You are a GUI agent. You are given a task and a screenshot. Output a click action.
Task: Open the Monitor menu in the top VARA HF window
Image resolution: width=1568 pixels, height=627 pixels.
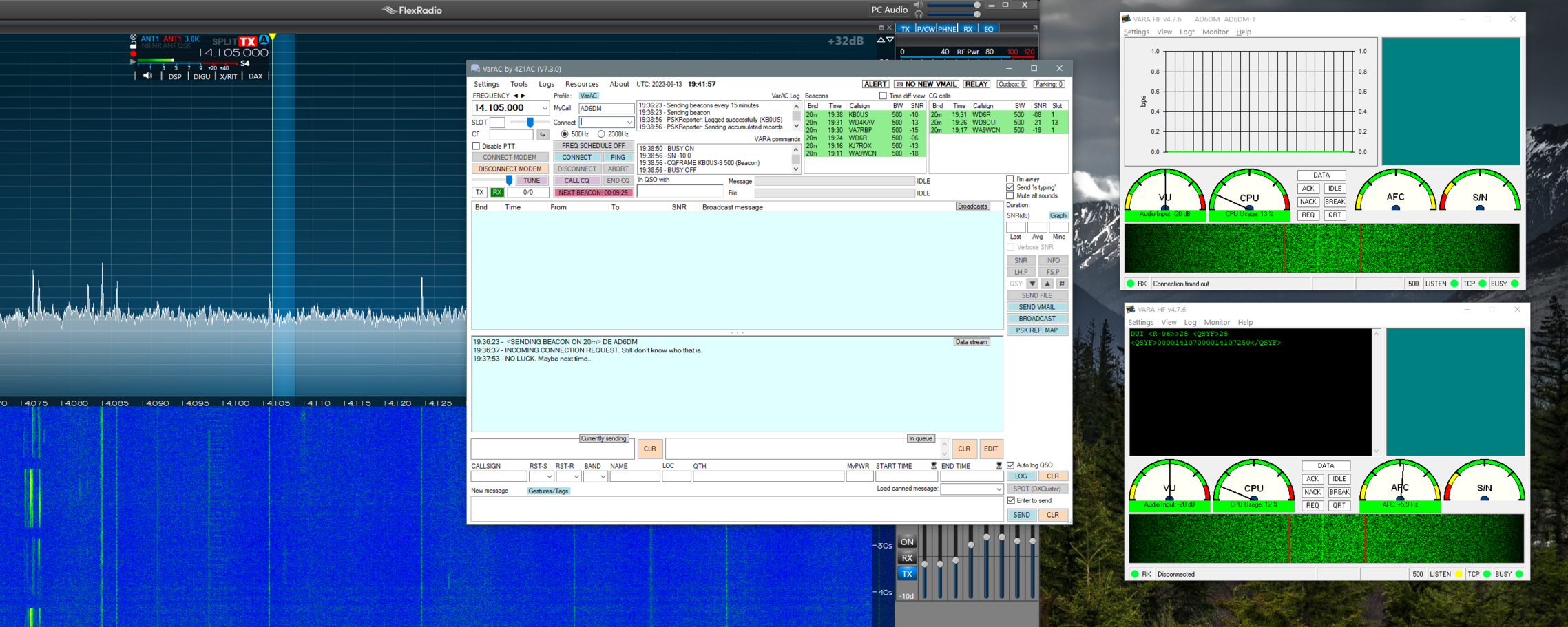click(1215, 32)
